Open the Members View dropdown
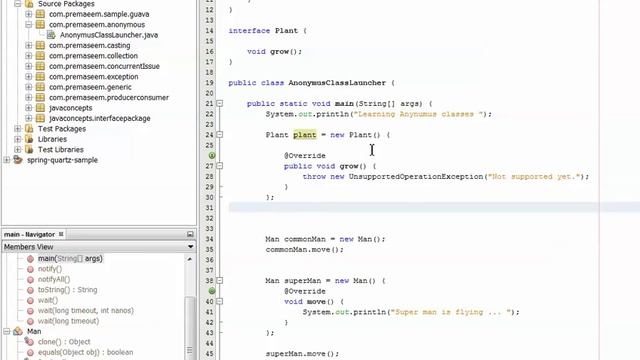Viewport: 640px width, 360px height. click(x=190, y=247)
